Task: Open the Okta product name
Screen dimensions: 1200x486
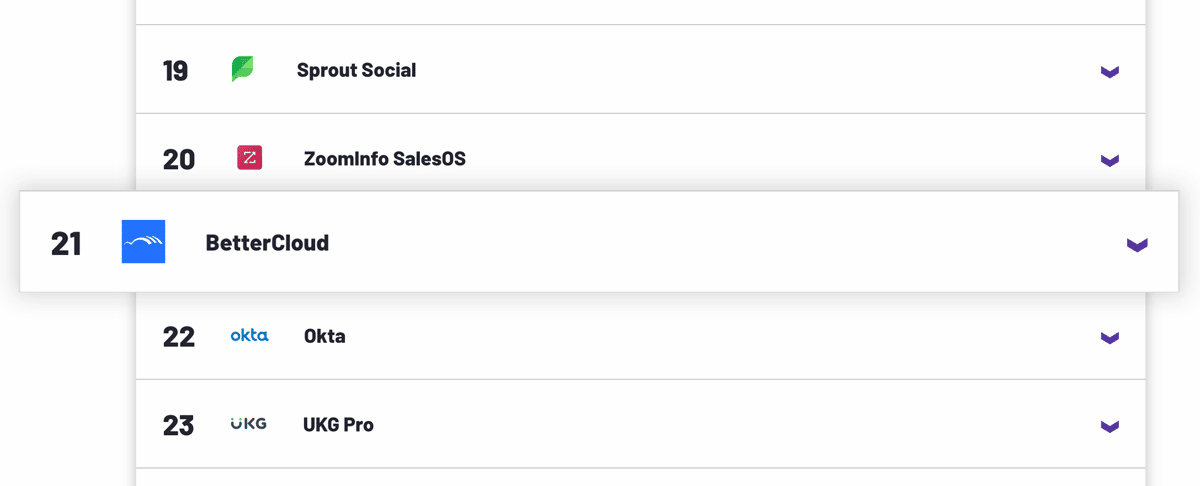Action: pyautogui.click(x=325, y=336)
